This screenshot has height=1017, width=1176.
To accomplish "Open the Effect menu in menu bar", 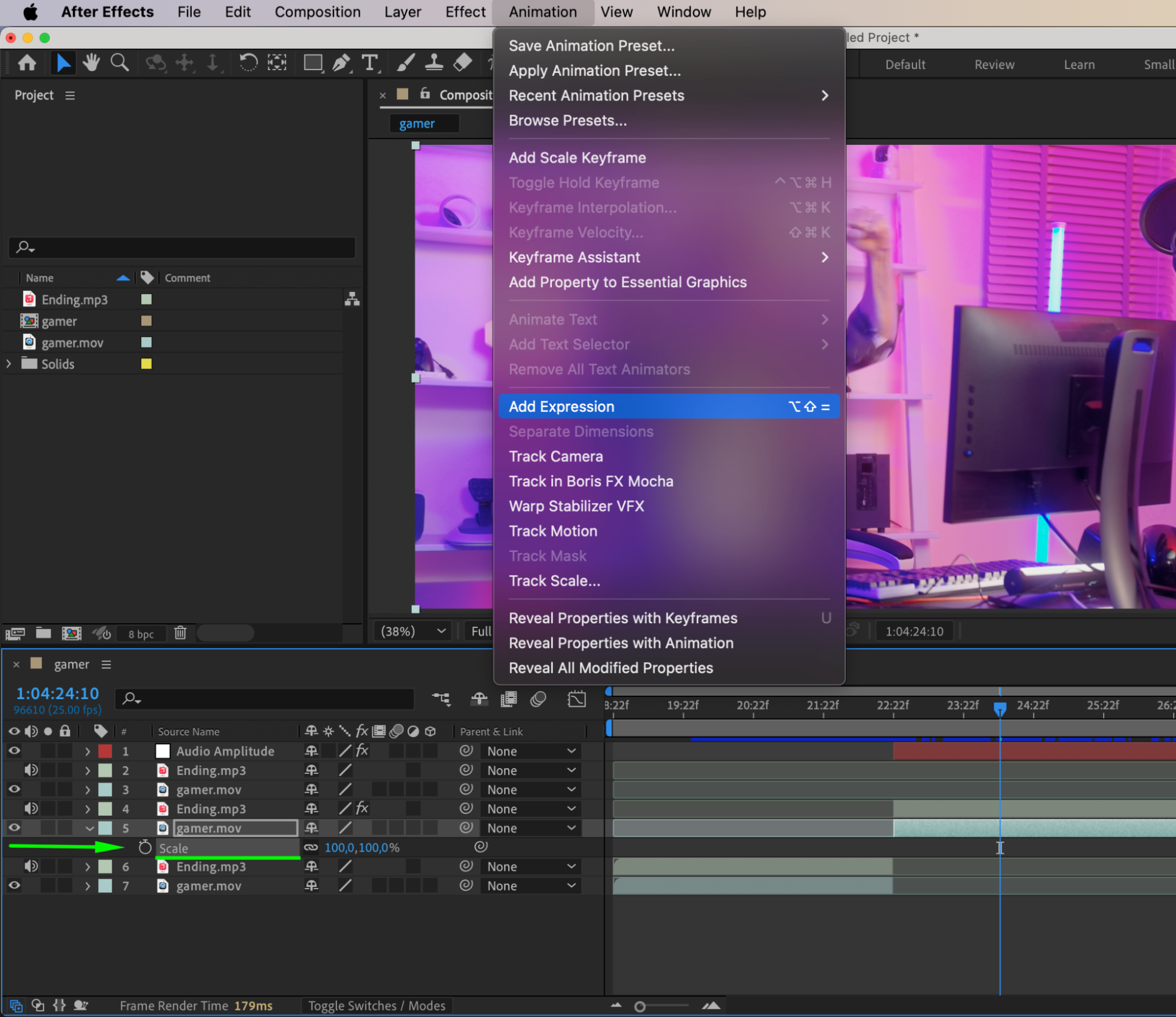I will pos(465,12).
